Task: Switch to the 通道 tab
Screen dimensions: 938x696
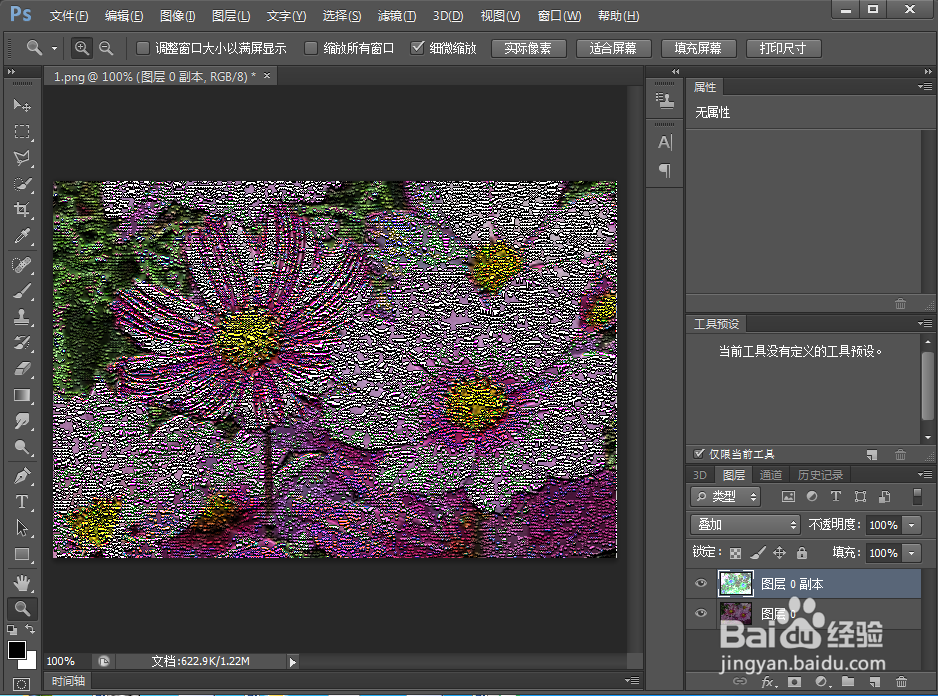Action: 770,475
